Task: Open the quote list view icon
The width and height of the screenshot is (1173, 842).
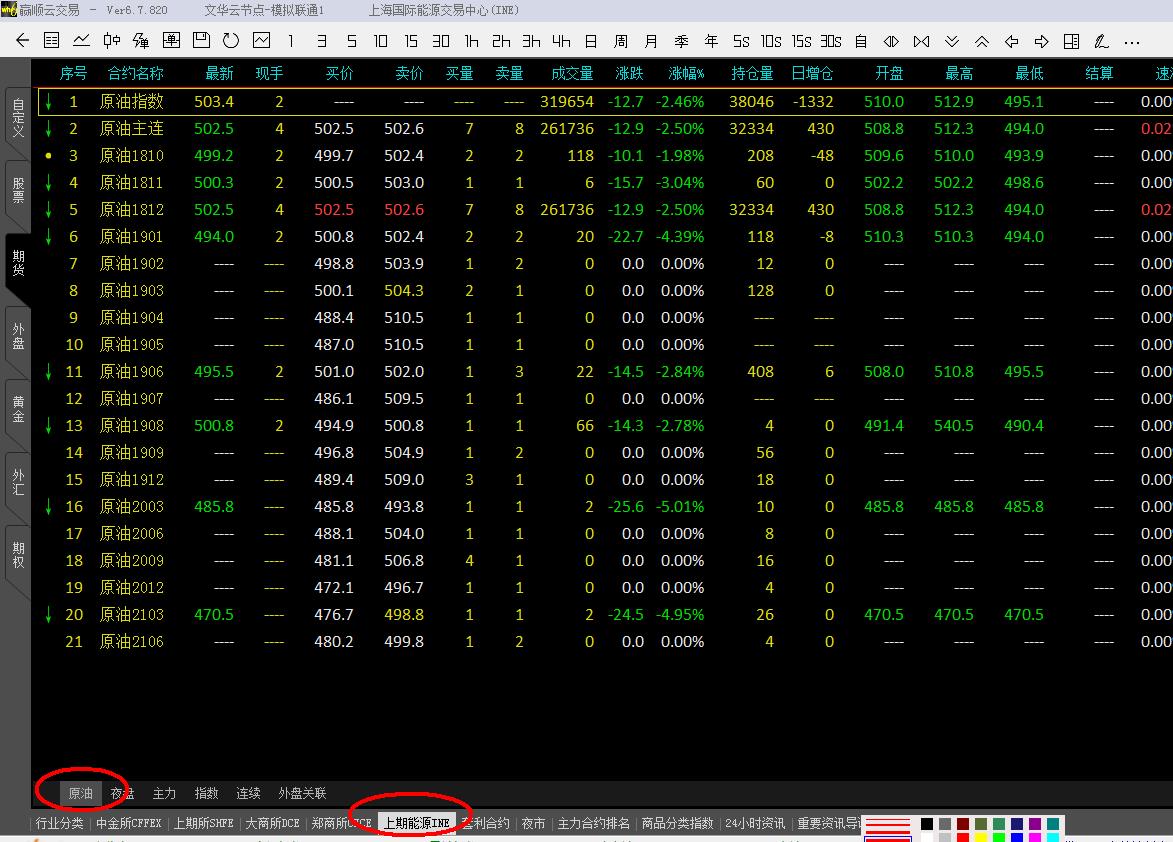Action: (52, 41)
